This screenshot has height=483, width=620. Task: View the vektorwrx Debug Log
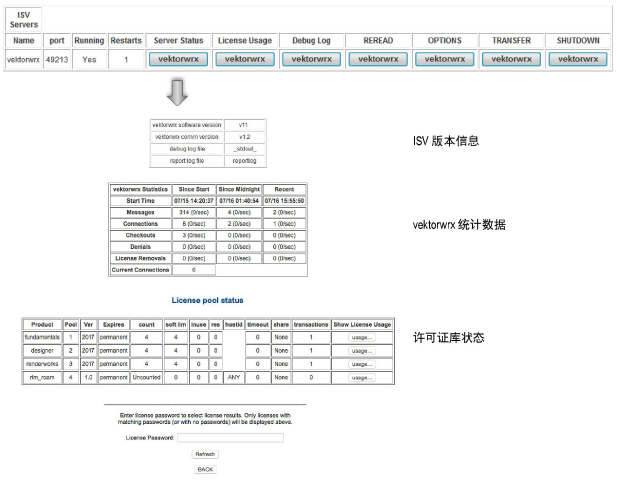[x=312, y=59]
